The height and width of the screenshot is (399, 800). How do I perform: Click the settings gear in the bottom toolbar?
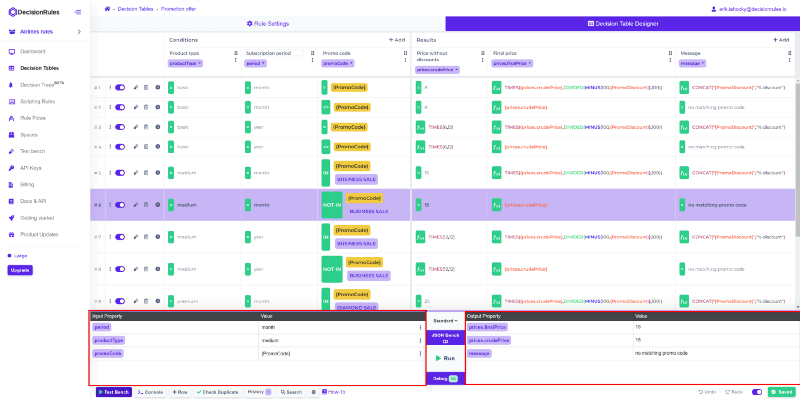[314, 392]
